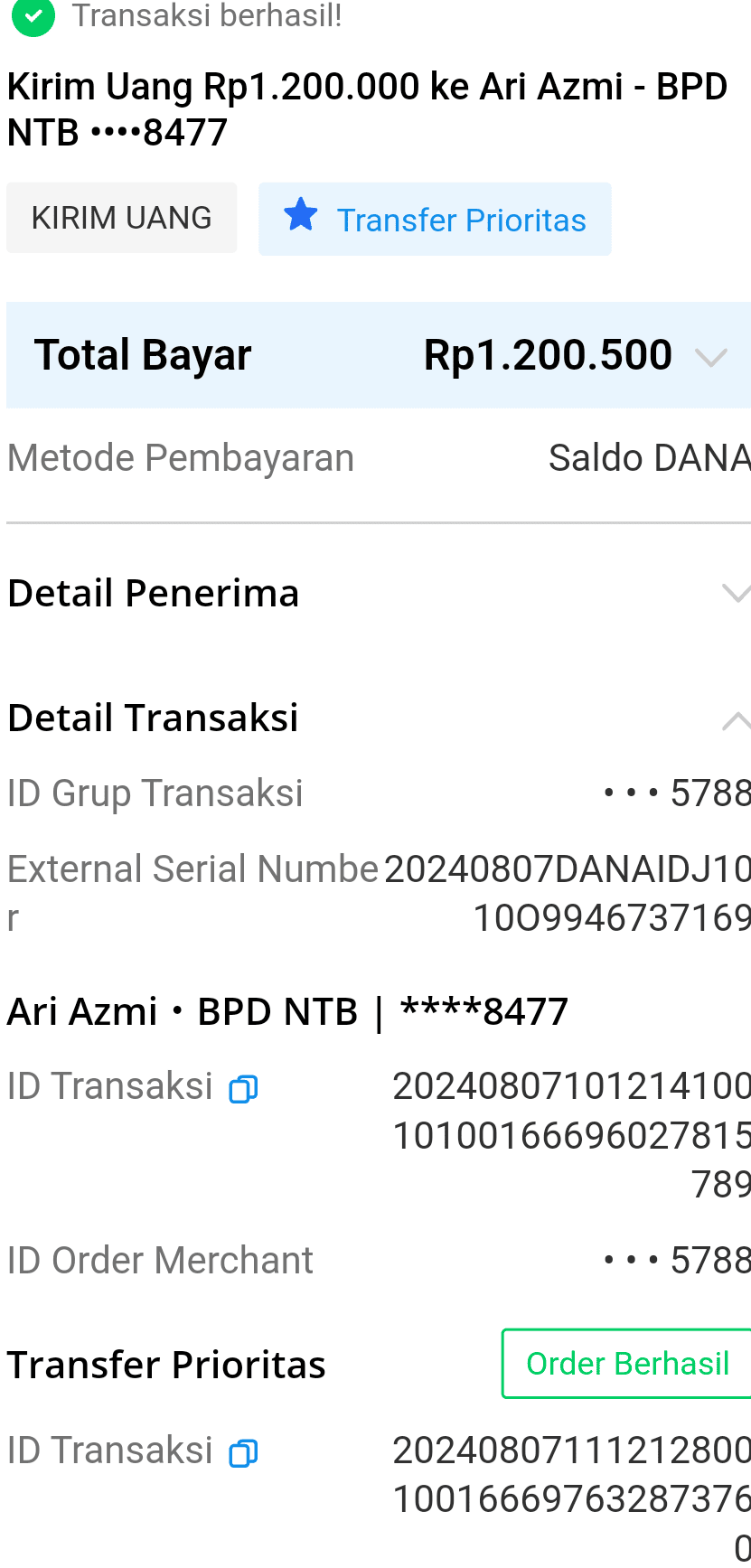Expand the Detail Penerima section
This screenshot has height=1568, width=751.
coord(736,594)
